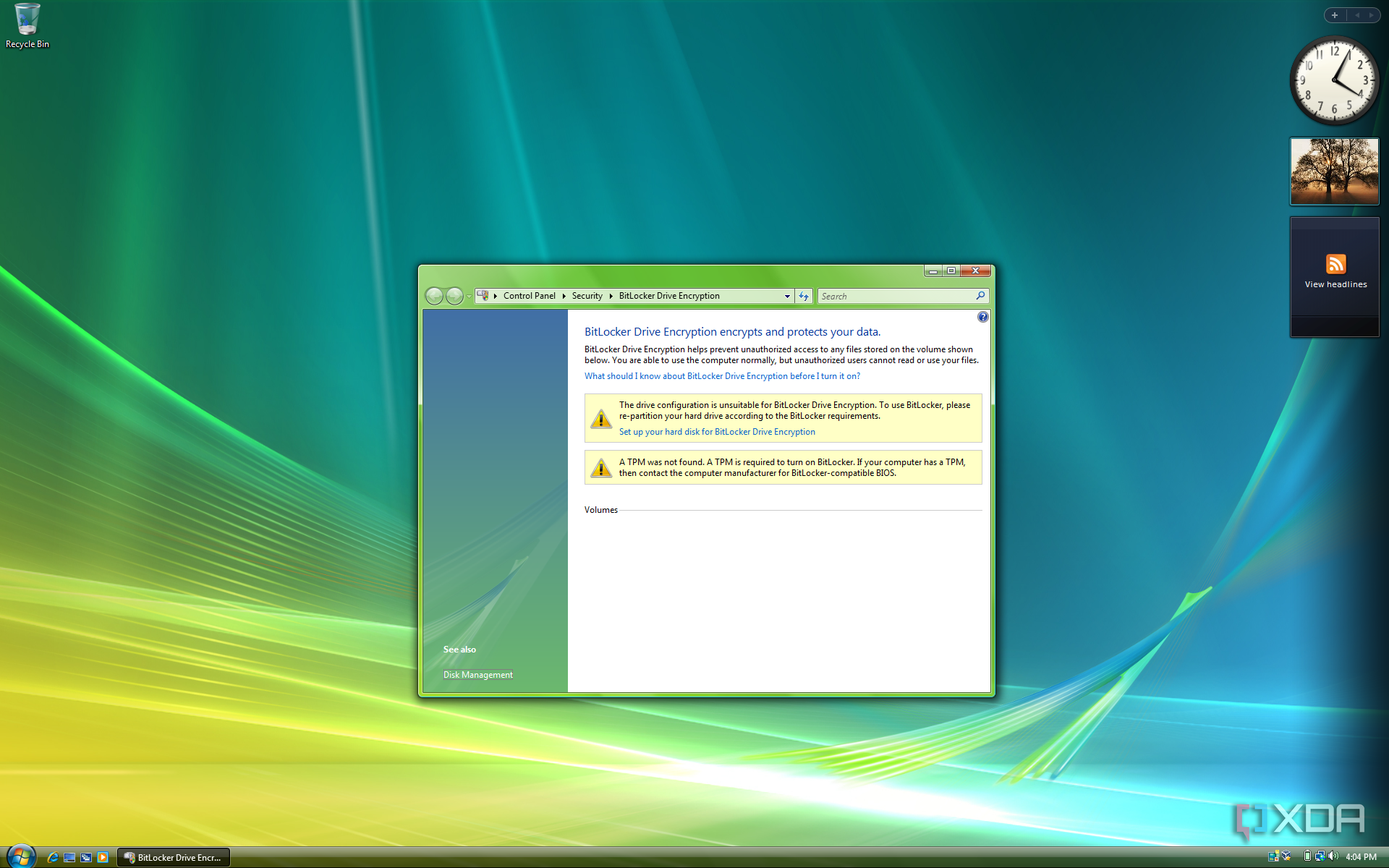Screen dimensions: 1389x868
Task: Open the Start orb menu
Action: pyautogui.click(x=20, y=856)
